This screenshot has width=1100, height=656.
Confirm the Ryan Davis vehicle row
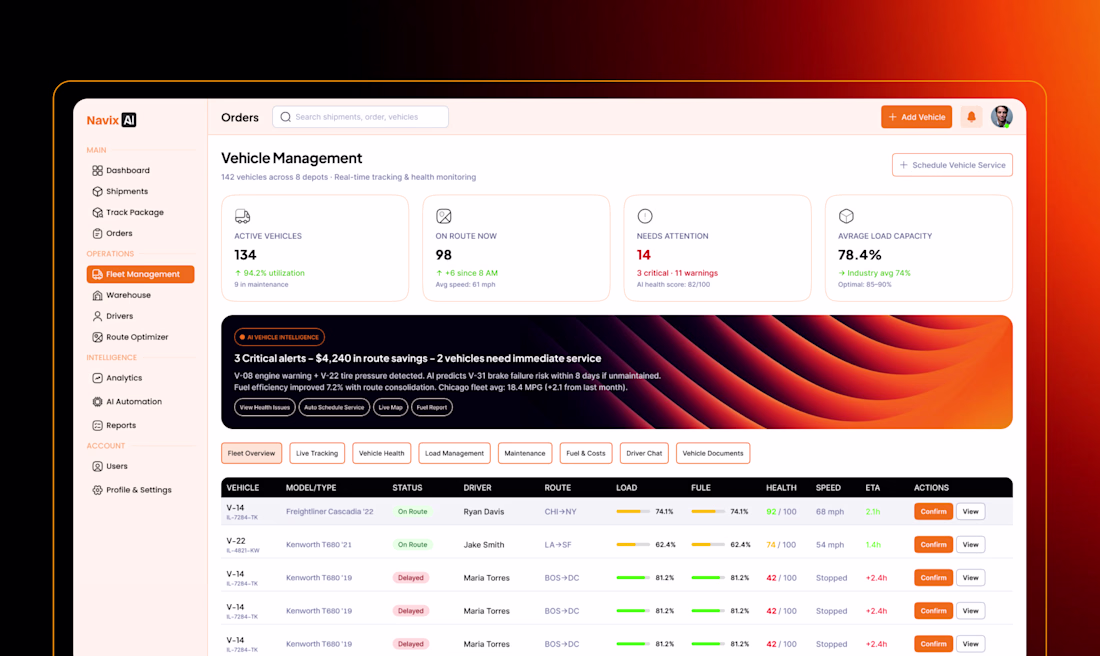[x=933, y=511]
